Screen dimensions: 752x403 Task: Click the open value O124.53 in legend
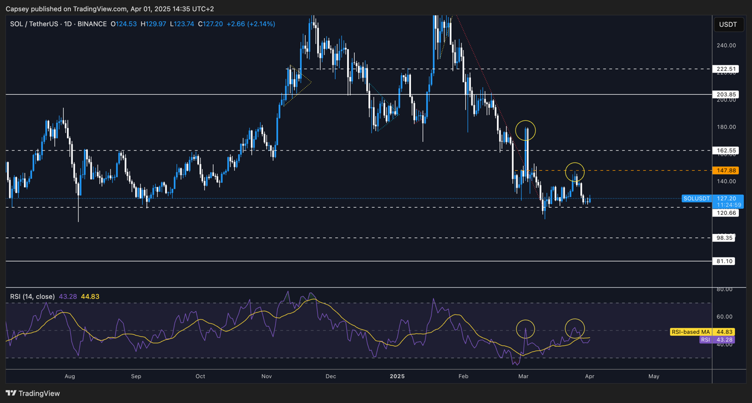123,24
